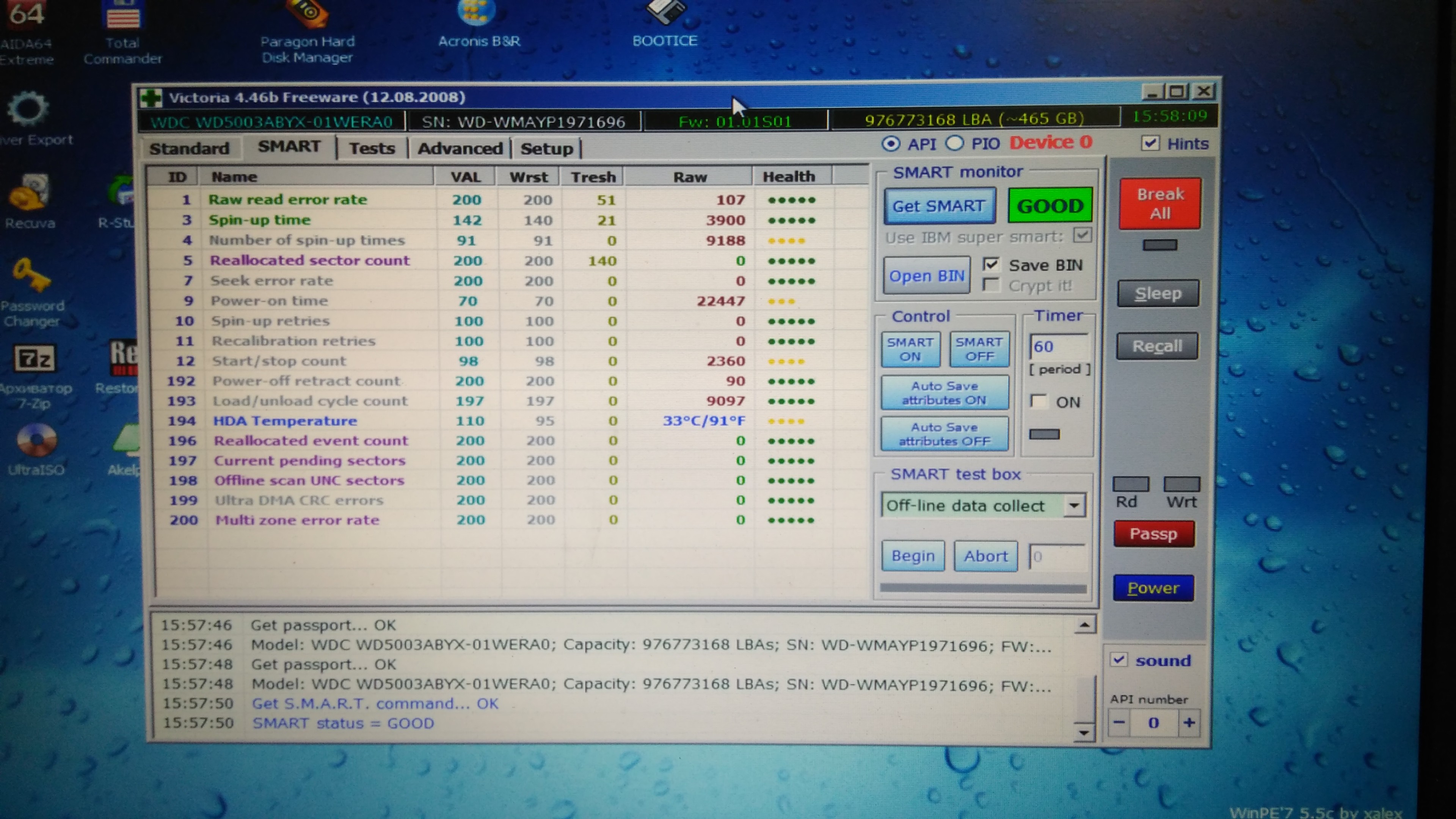Viewport: 1456px width, 819px height.
Task: Open the Advanced tab
Action: (x=460, y=149)
